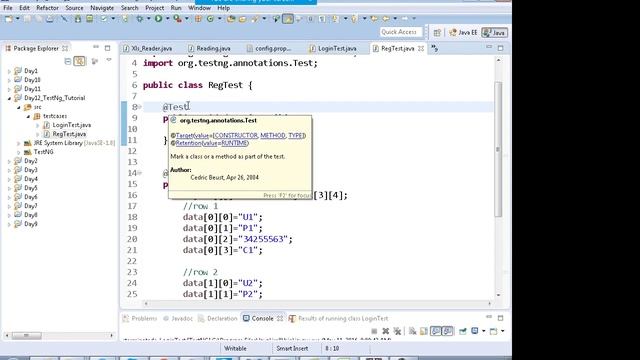Screen dimensions: 640x360
Task: Click the Run External Tools icon
Action: coord(177,19)
